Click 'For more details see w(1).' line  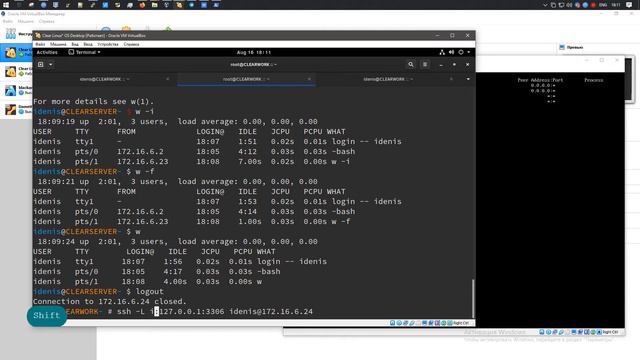(93, 102)
